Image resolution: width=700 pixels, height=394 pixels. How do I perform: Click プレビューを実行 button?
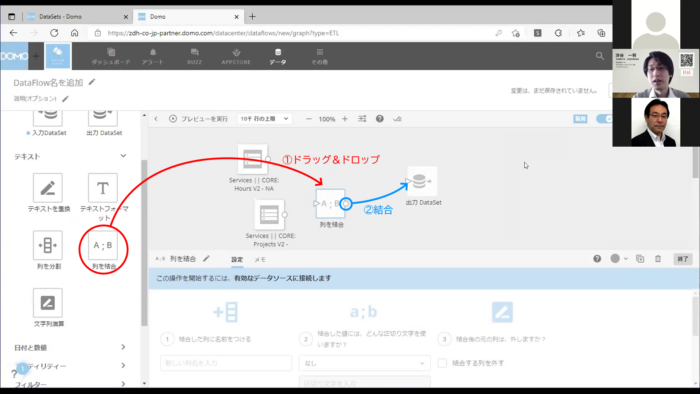tap(199, 119)
